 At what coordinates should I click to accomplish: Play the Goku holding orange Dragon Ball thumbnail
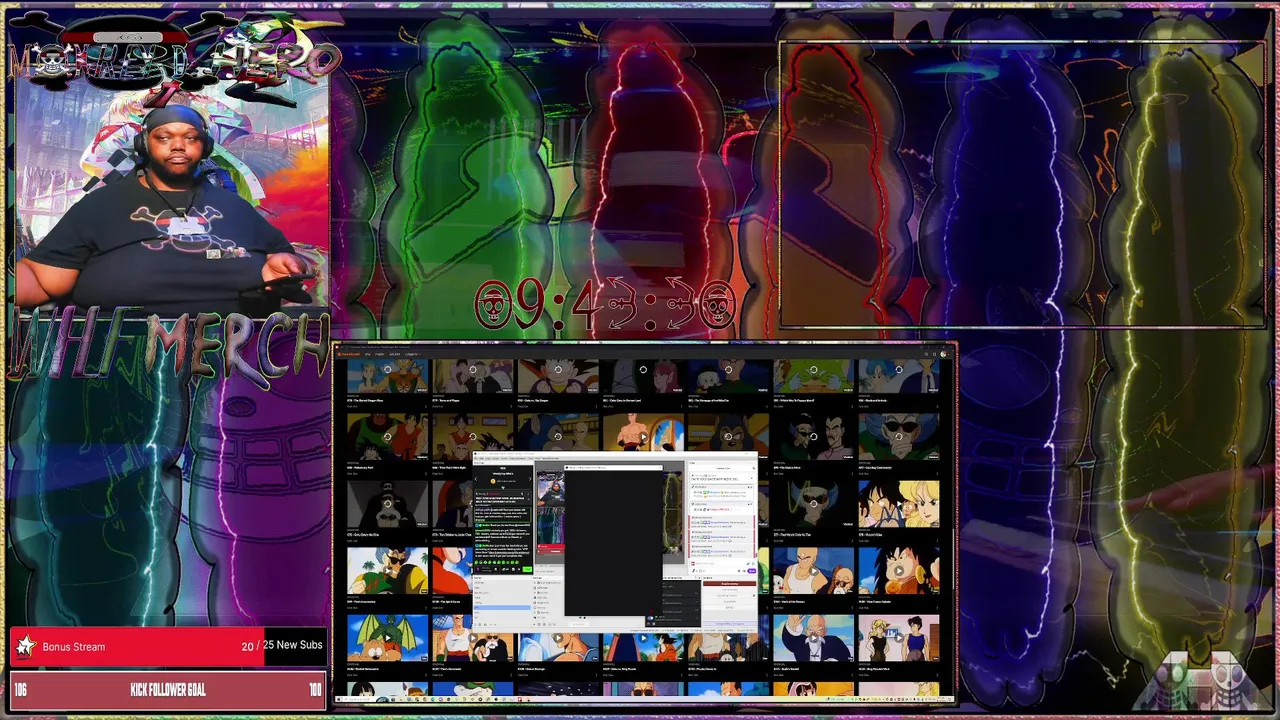click(898, 571)
